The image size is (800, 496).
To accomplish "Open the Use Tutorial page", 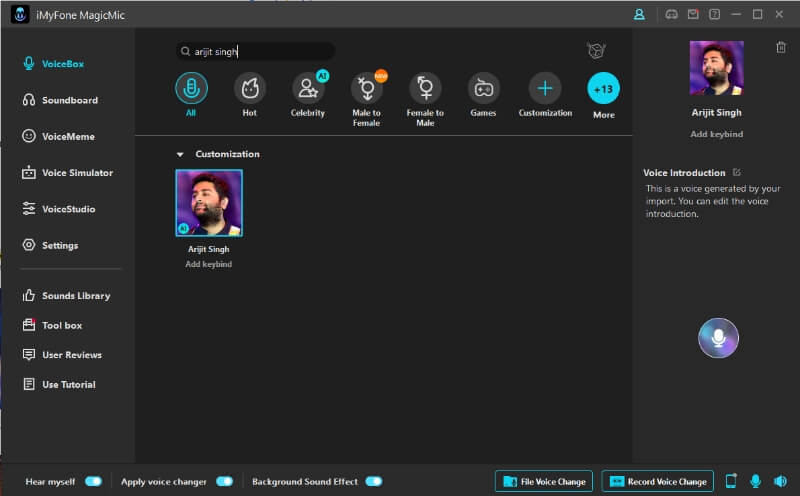I will point(59,384).
